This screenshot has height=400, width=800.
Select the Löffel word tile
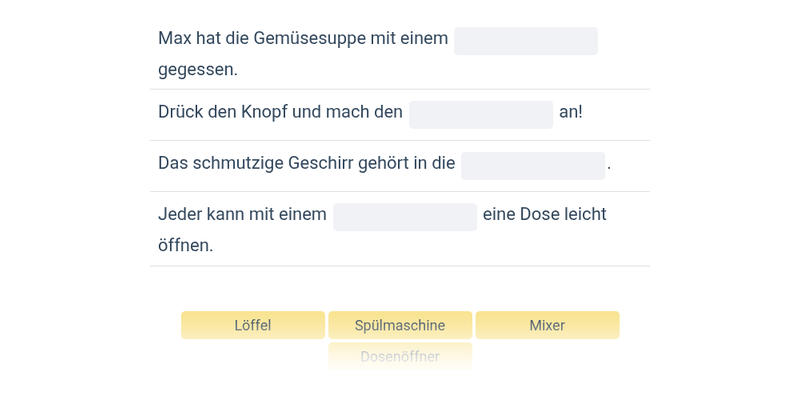pos(253,325)
